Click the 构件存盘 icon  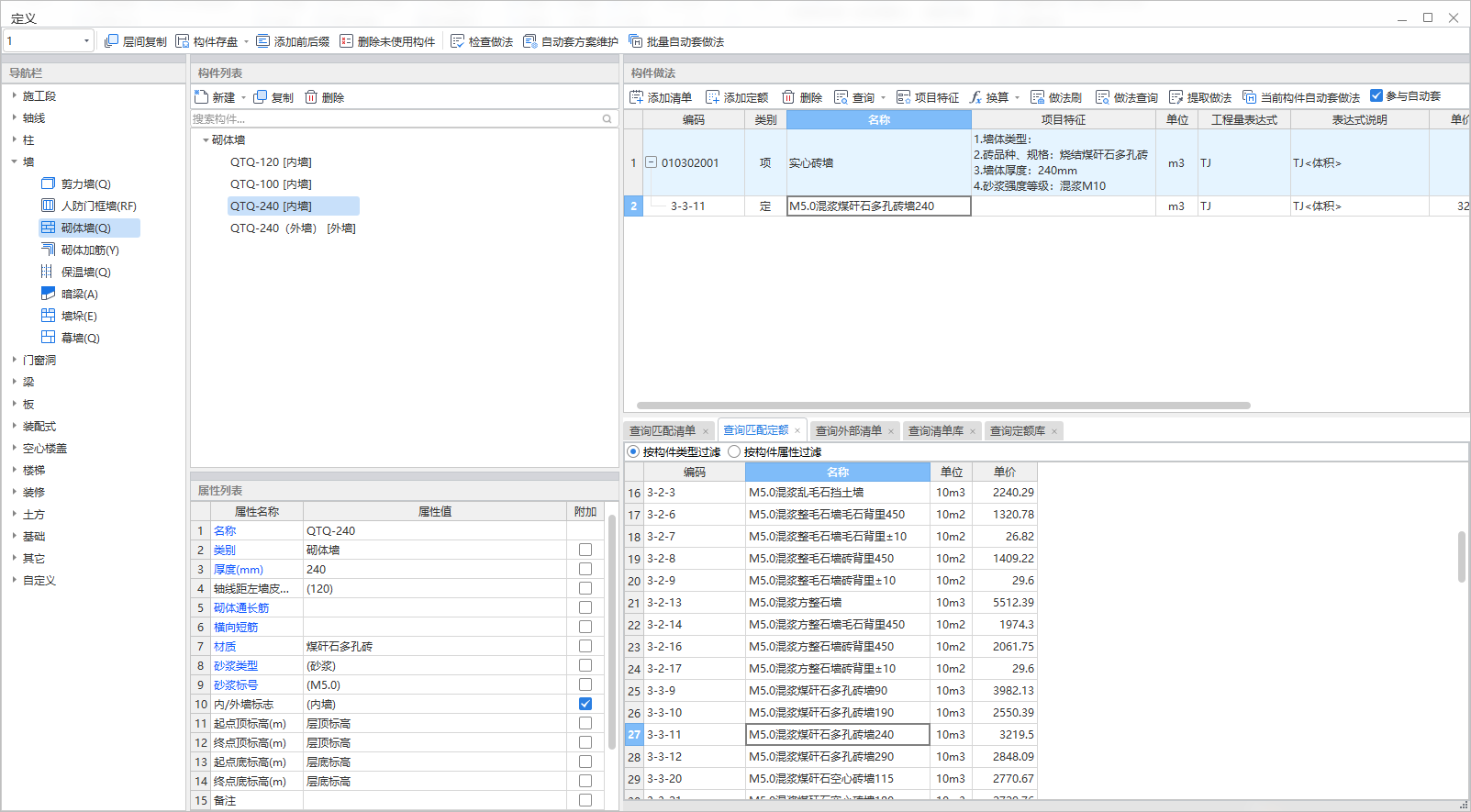point(182,41)
